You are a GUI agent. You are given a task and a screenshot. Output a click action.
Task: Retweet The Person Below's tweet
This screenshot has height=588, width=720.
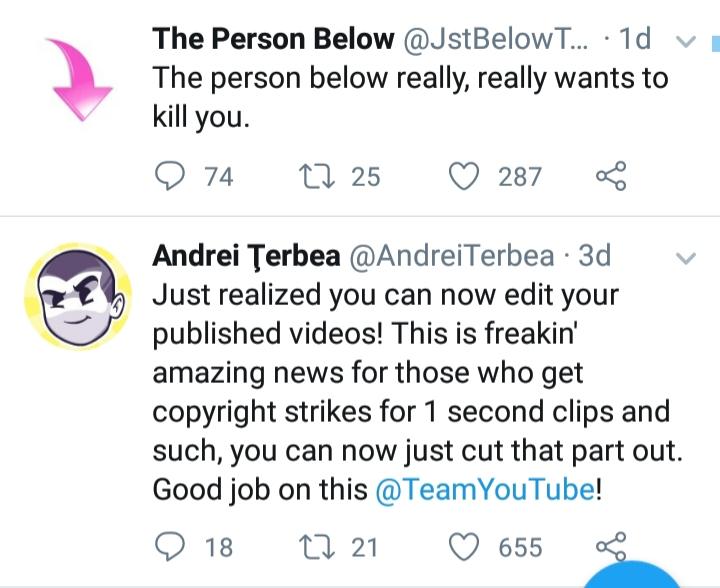tap(316, 176)
